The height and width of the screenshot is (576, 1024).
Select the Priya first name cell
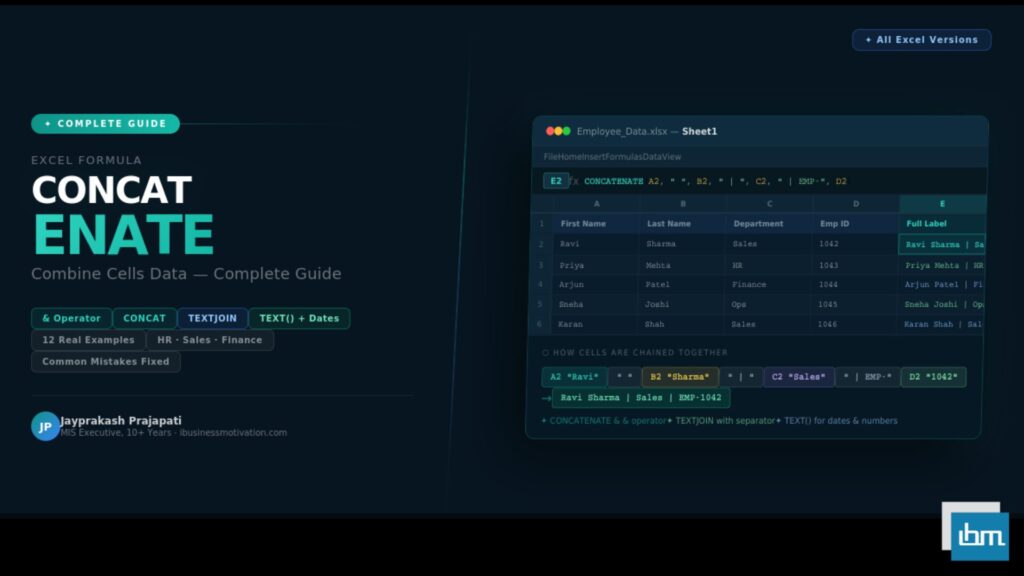(x=596, y=265)
